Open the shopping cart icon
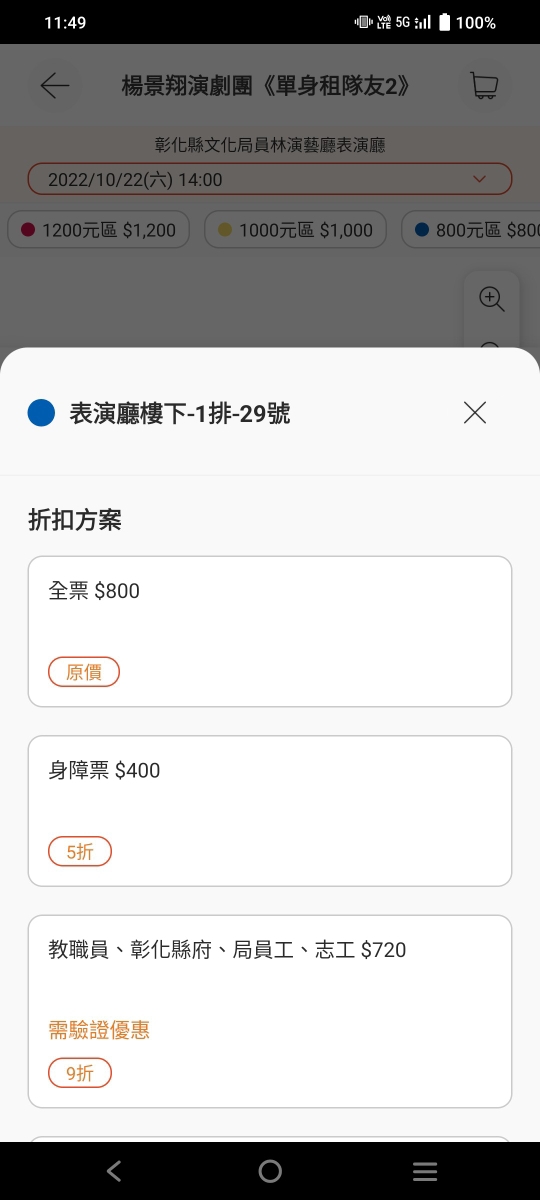Image resolution: width=540 pixels, height=1200 pixels. (x=485, y=86)
